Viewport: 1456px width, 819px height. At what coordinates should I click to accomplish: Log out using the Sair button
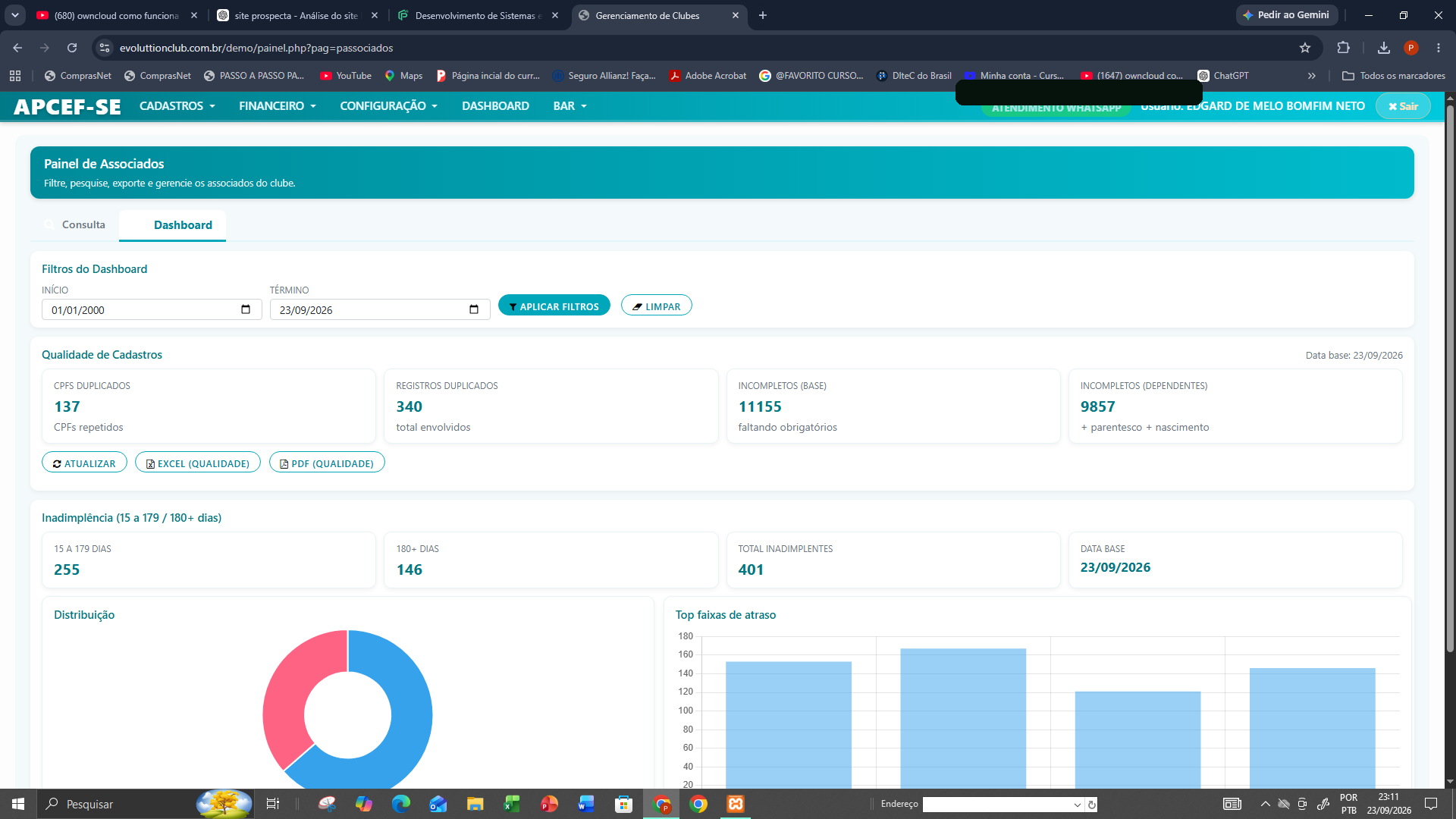pos(1403,106)
